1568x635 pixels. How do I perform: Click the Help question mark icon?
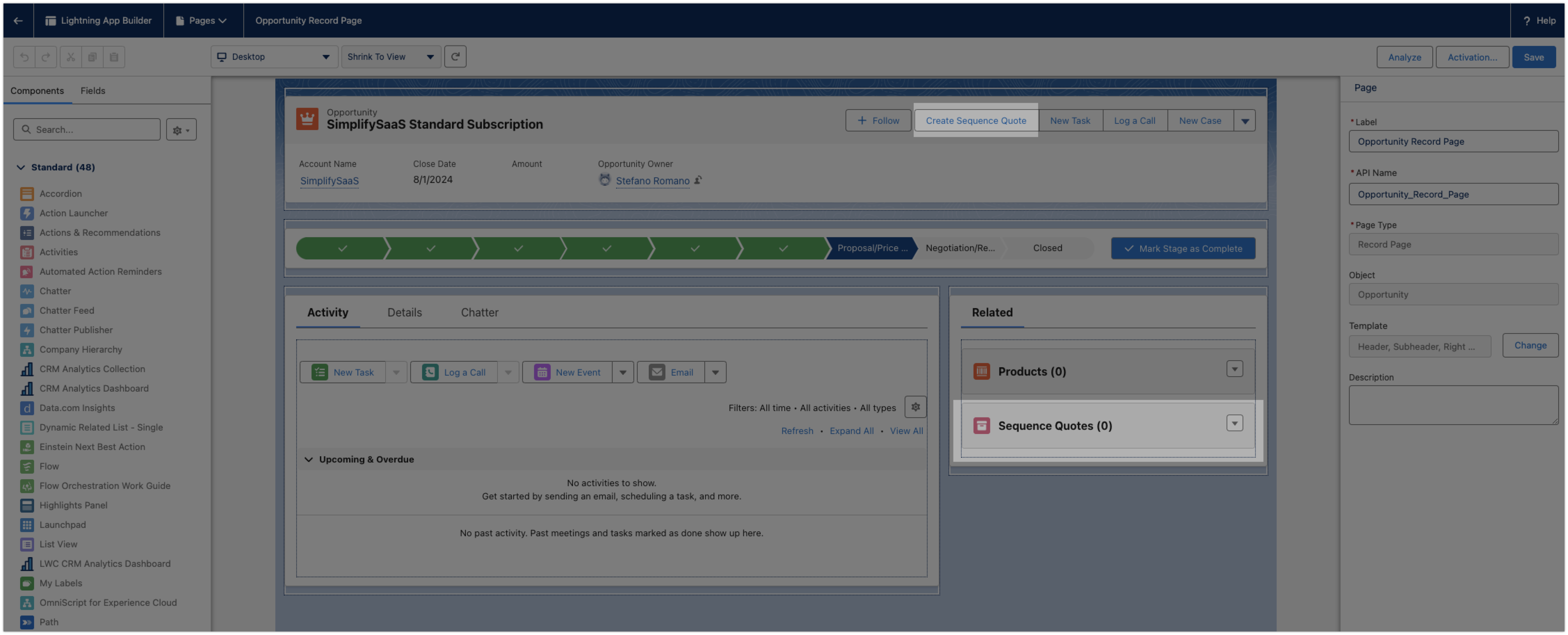click(x=1527, y=21)
